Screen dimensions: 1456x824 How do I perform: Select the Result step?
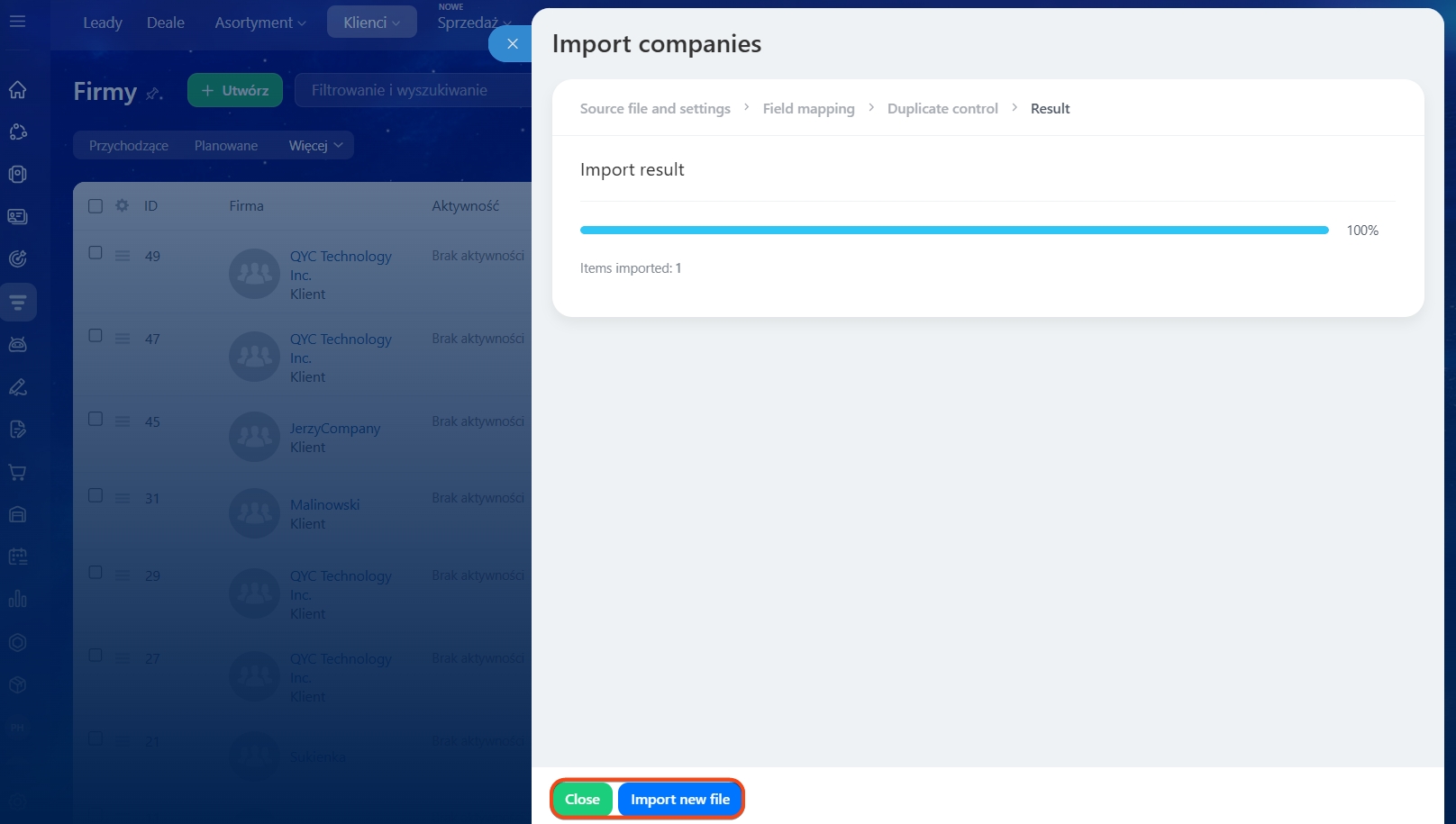[1051, 108]
